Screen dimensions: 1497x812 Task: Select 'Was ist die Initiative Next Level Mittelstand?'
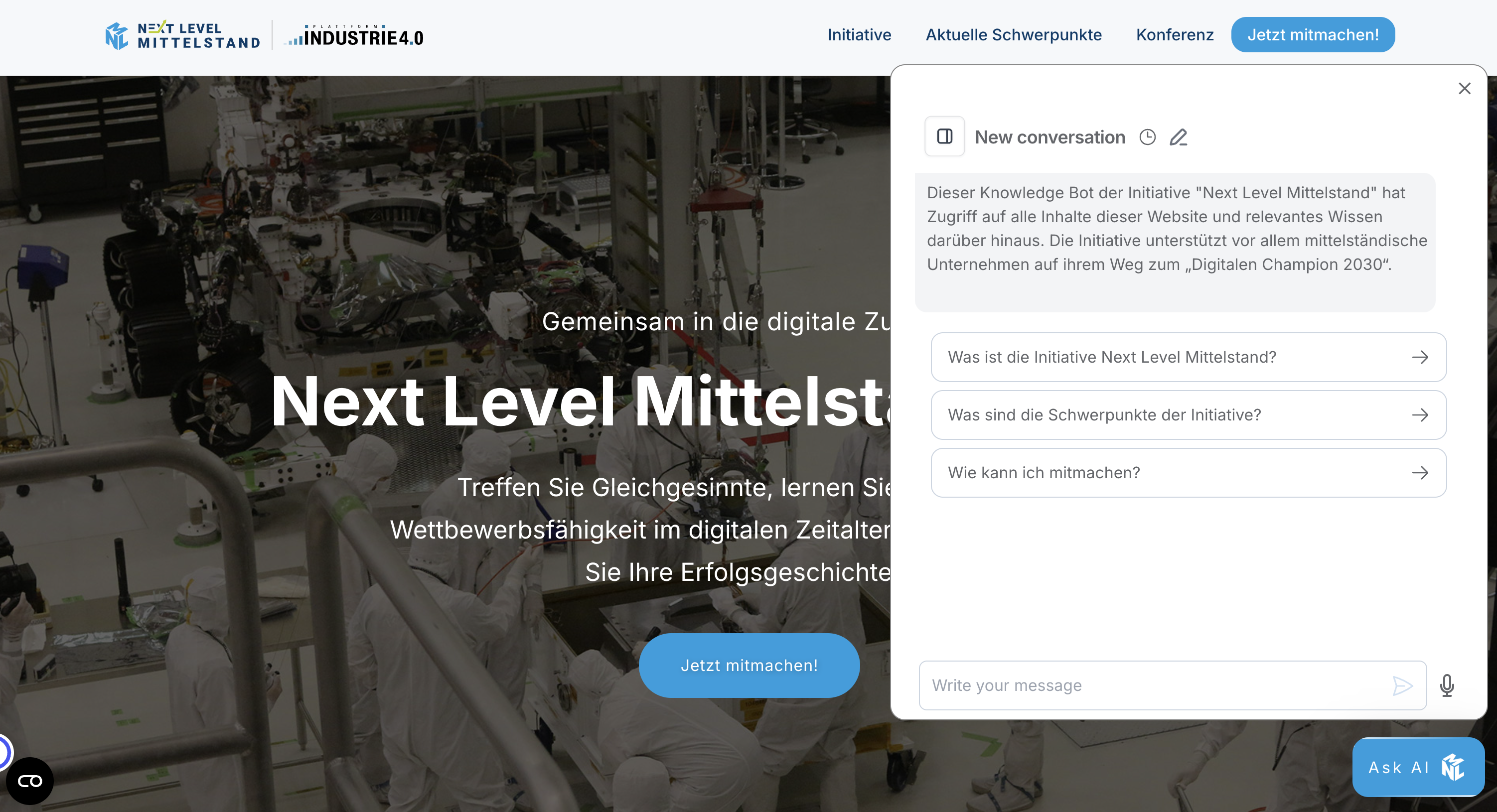pos(1189,357)
